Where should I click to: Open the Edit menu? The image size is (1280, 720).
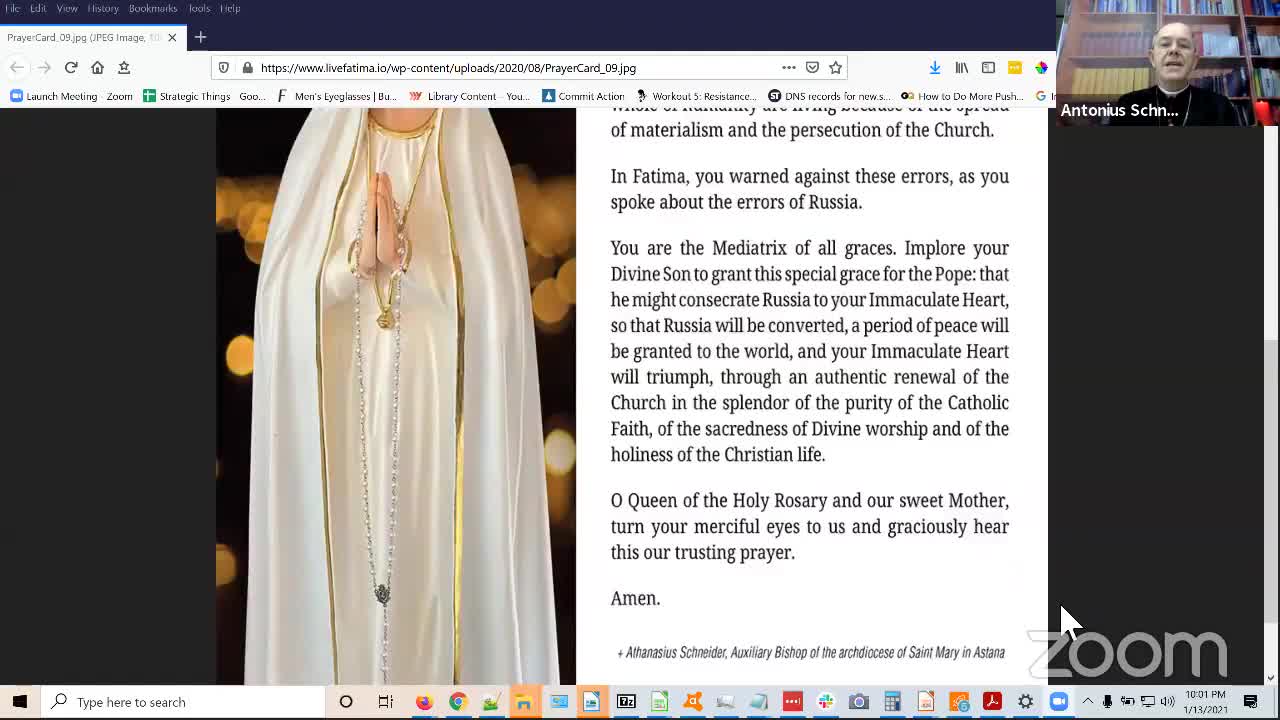coord(38,8)
